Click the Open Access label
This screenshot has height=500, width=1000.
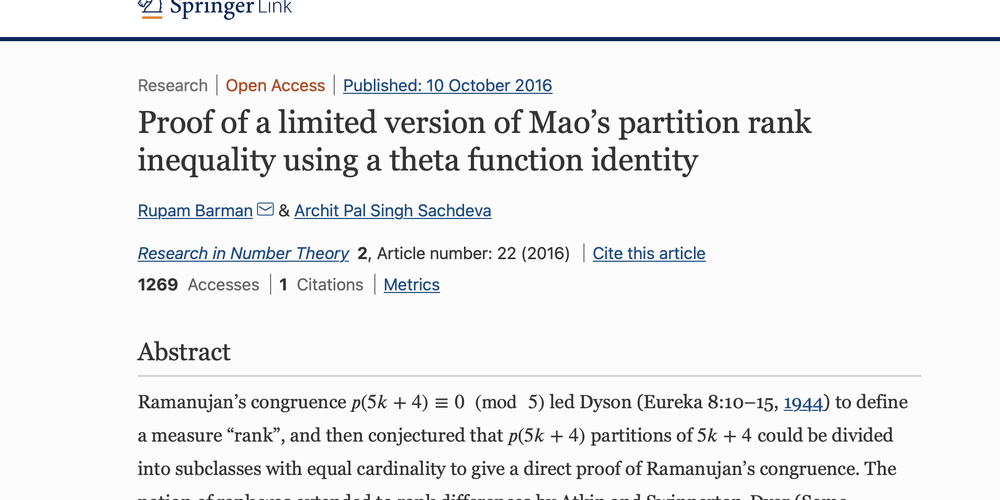point(275,86)
